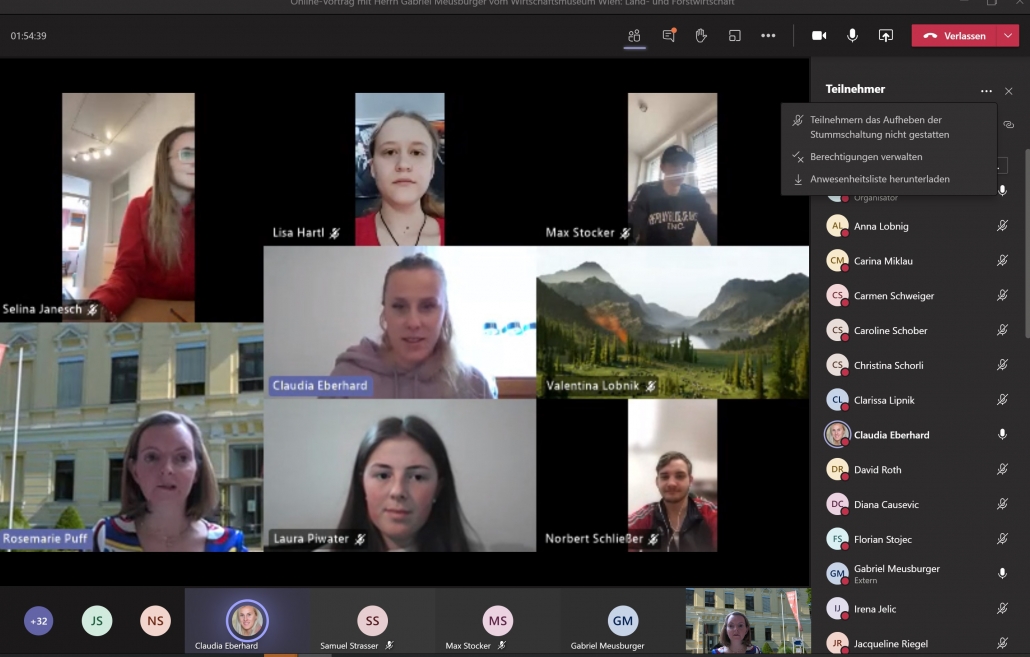The width and height of the screenshot is (1030, 657).
Task: Toggle 'Teilnehmern das Aufheben der Stummschaltung nicht gestatten'
Action: point(879,127)
